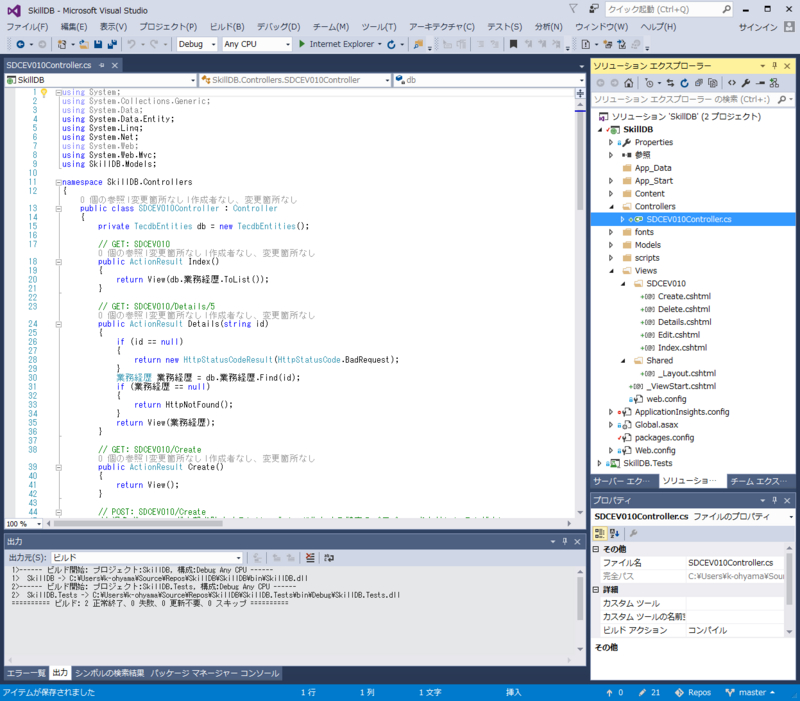Open the ビルド(B) menu
This screenshot has width=800, height=701.
pyautogui.click(x=227, y=27)
